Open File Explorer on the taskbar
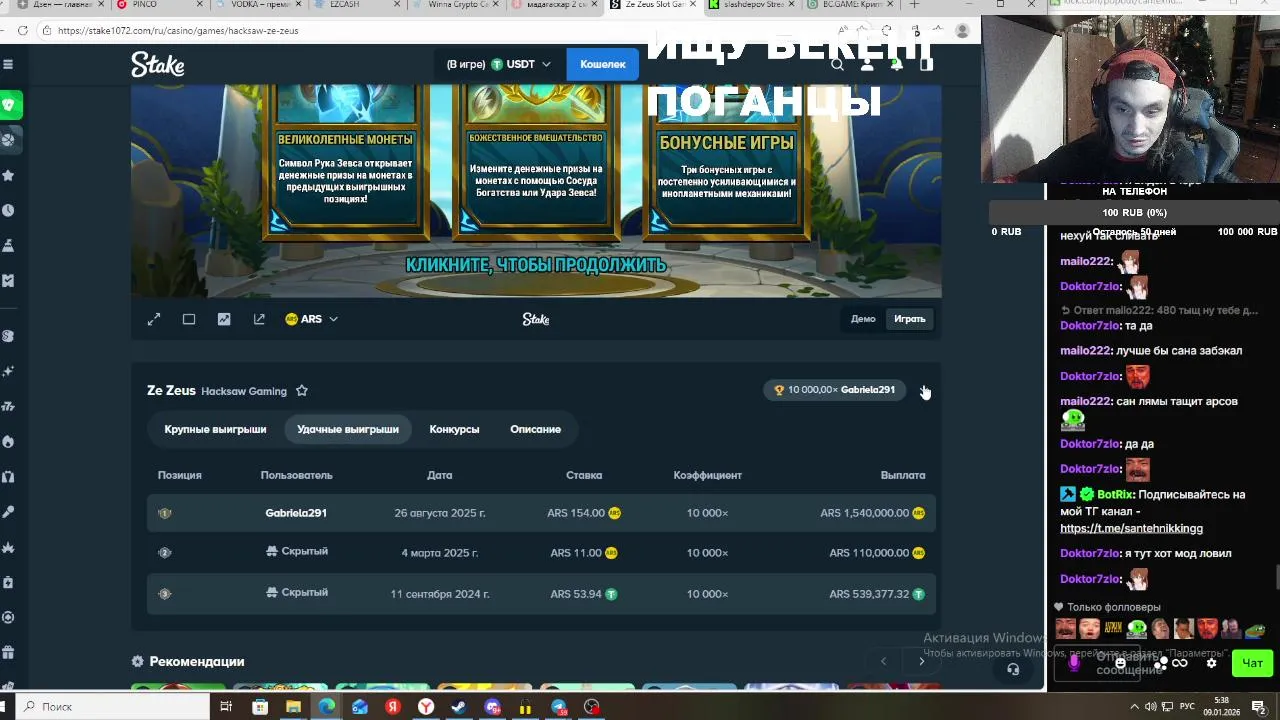Image resolution: width=1280 pixels, height=720 pixels. coord(293,707)
